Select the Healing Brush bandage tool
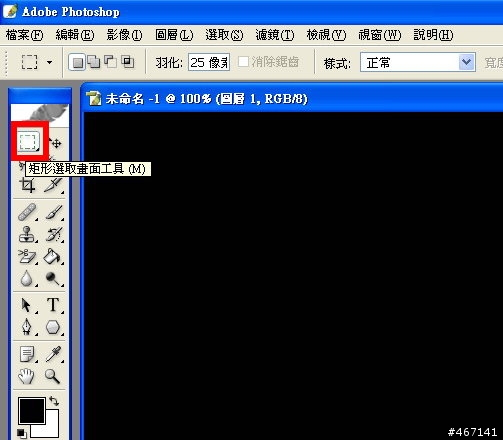503x440 pixels. pyautogui.click(x=27, y=212)
